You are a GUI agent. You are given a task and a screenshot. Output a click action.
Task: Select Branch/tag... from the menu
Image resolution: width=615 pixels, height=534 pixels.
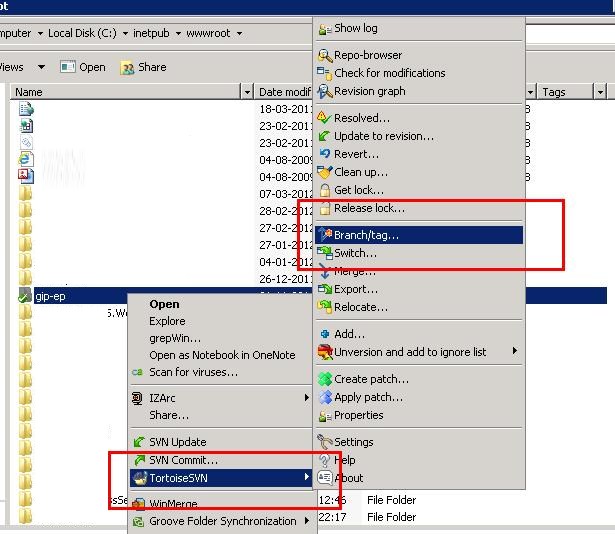(x=366, y=235)
